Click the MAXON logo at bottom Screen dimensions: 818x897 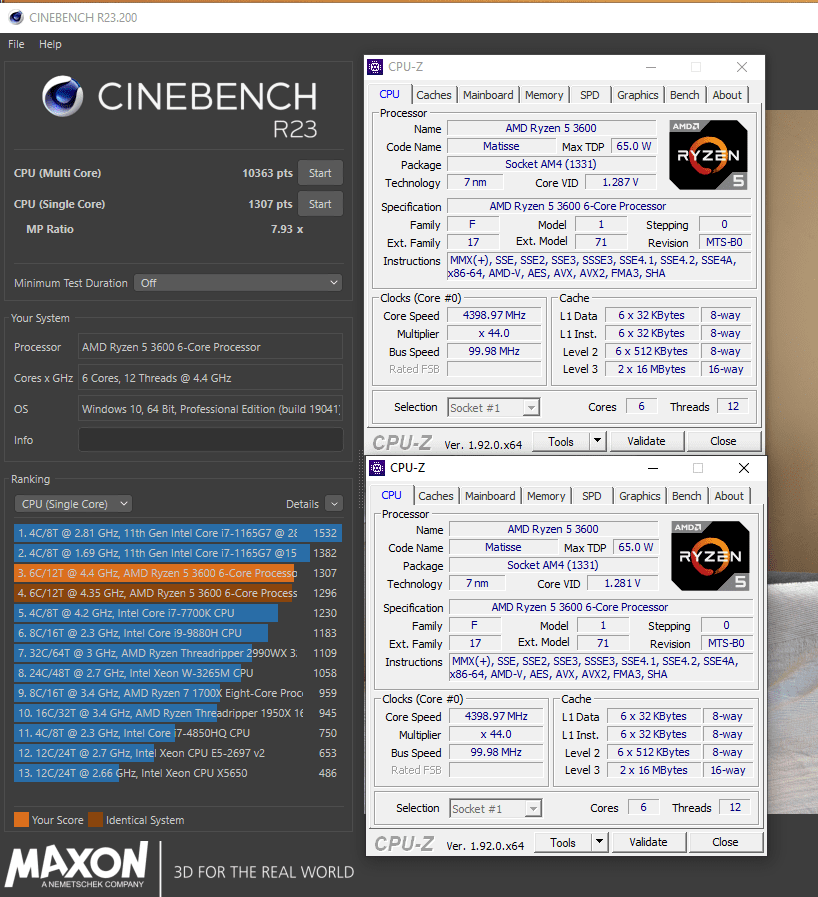coord(77,864)
